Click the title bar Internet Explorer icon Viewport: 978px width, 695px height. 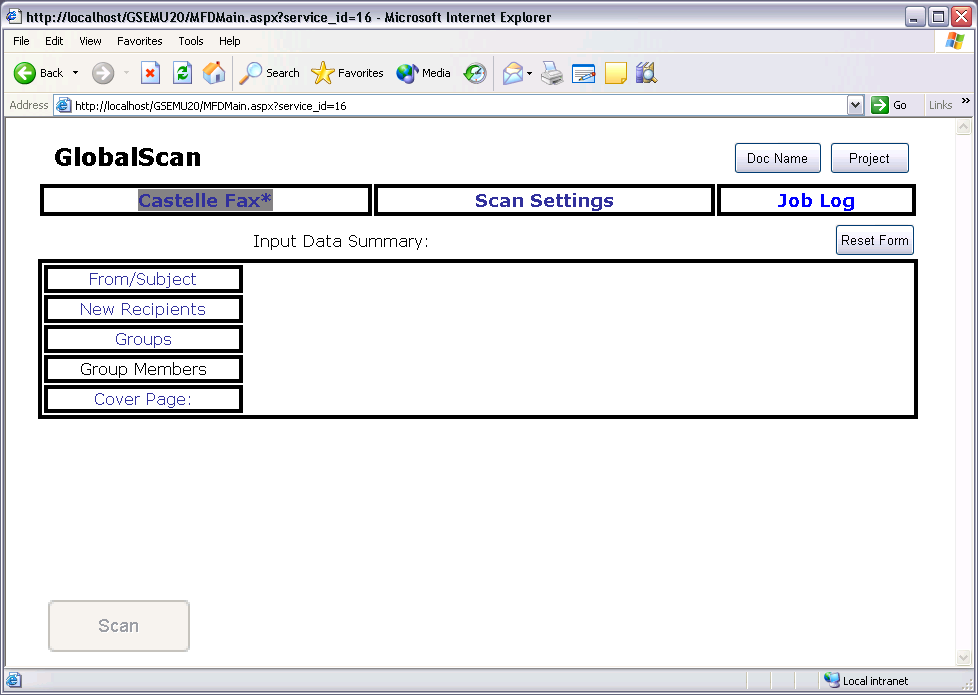13,16
